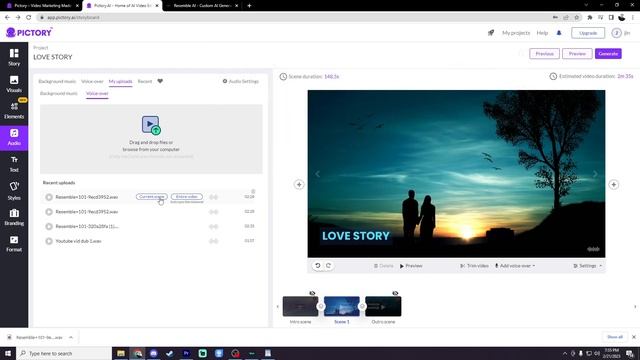This screenshot has width=640, height=360.
Task: Play the upload row showing Current scene button
Action: 49,197
